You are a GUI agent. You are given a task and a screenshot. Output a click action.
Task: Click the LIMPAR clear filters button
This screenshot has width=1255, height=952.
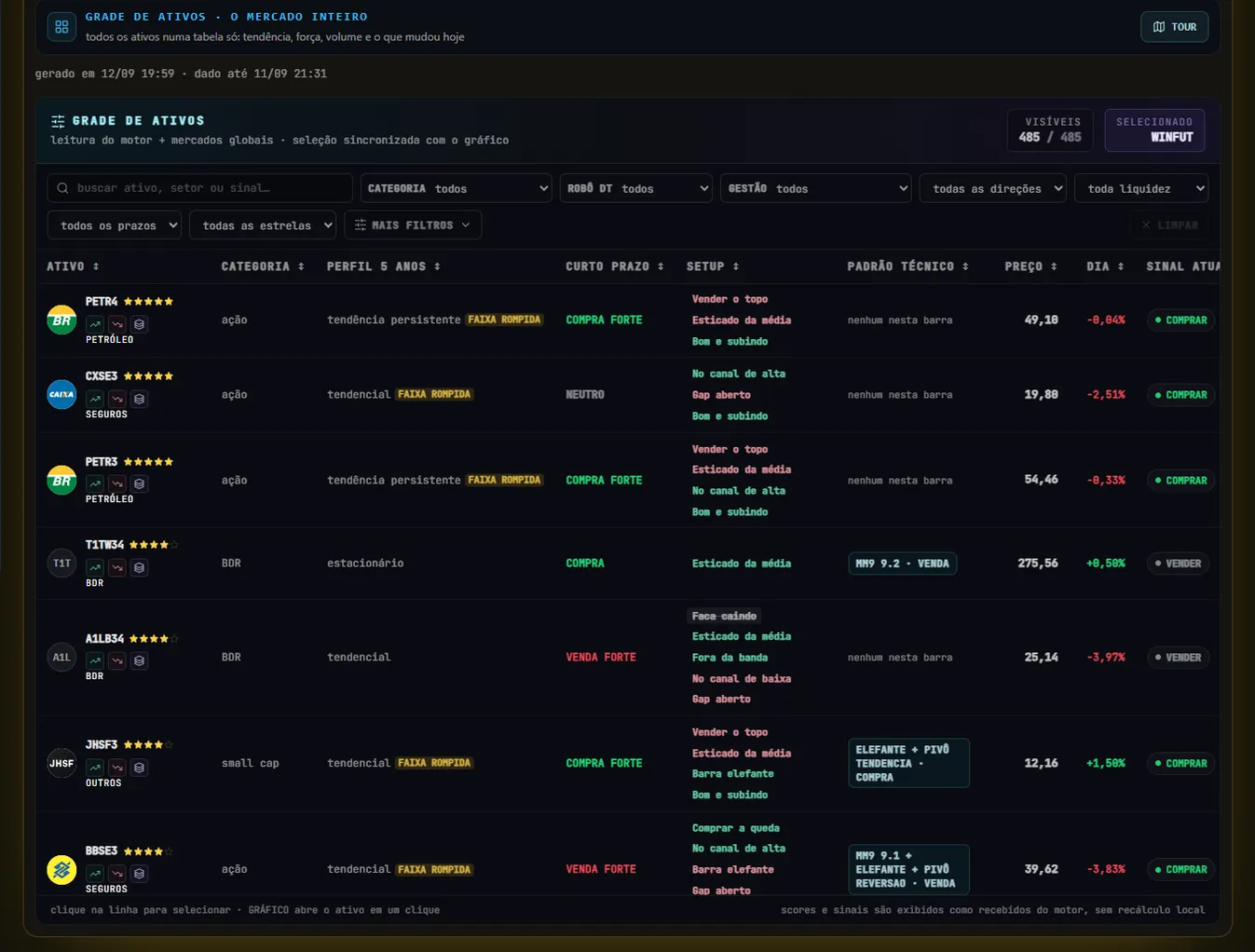(x=1170, y=225)
